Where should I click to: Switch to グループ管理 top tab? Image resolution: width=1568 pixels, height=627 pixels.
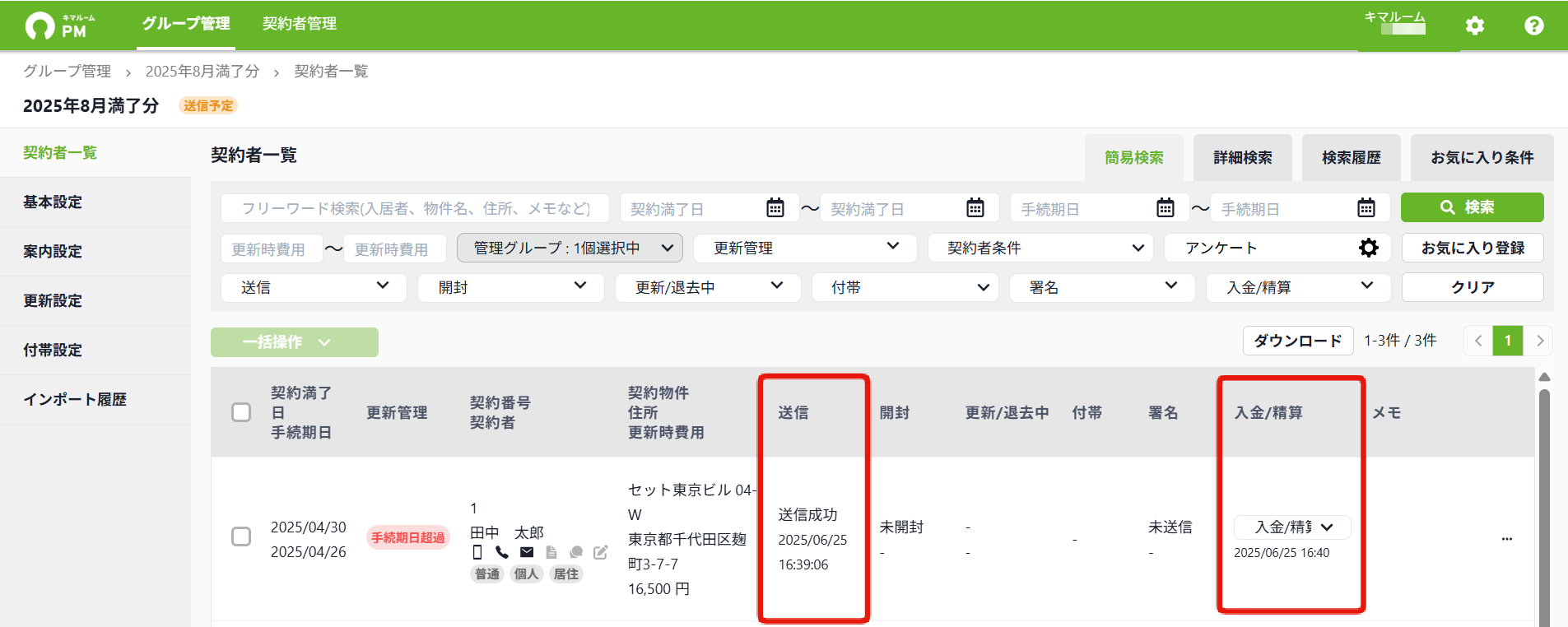[x=186, y=24]
